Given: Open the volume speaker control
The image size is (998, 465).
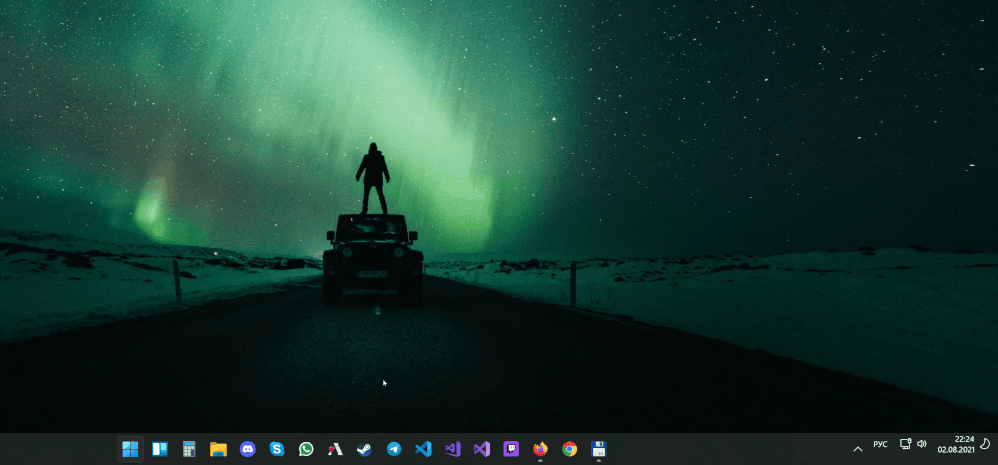Looking at the screenshot, I should [x=922, y=443].
